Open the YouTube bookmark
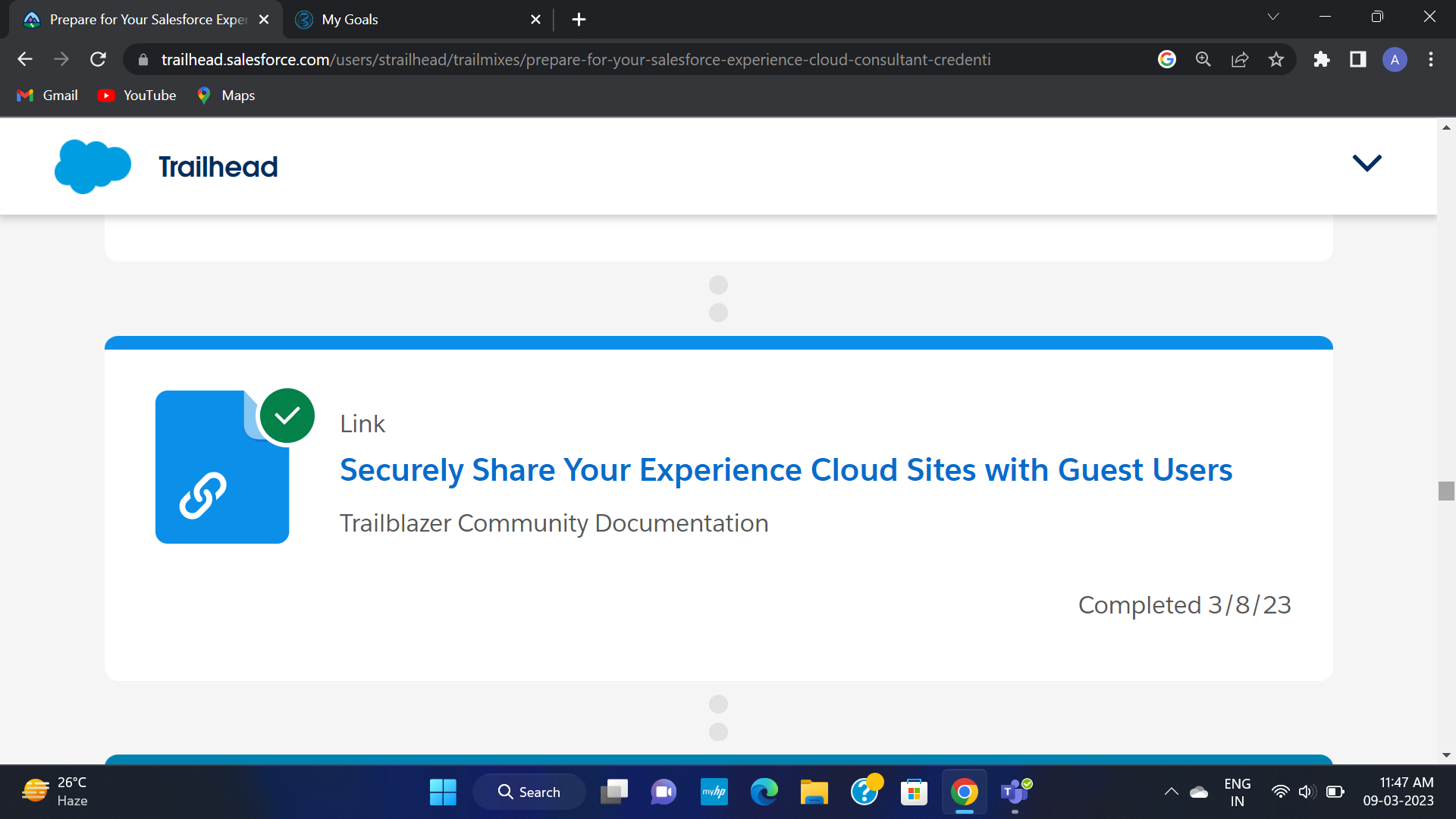The height and width of the screenshot is (819, 1456). 137,96
